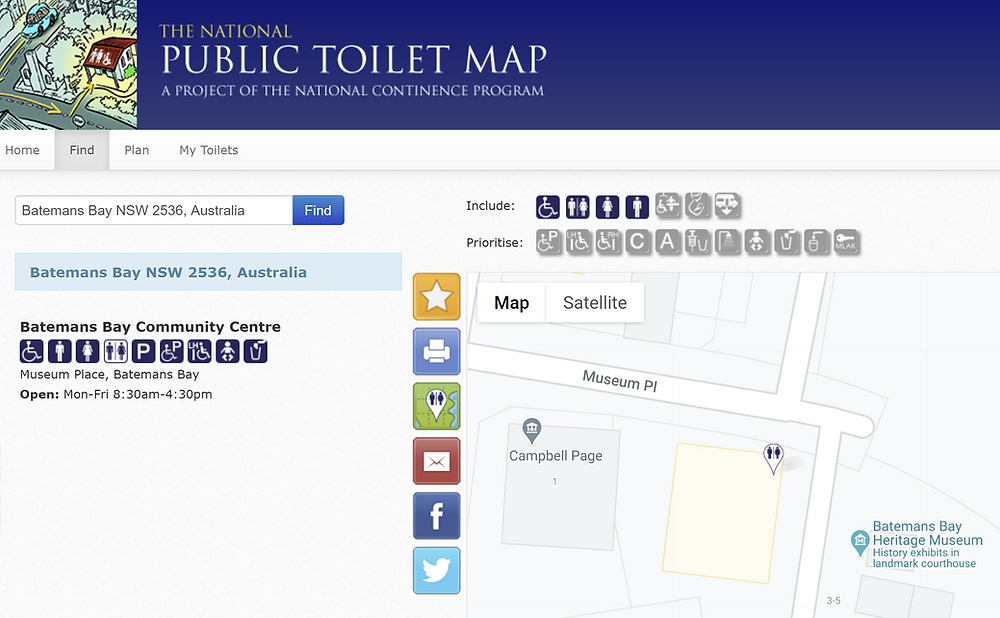Enable the caravan dump point include filter
The height and width of the screenshot is (618, 1000).
(x=727, y=205)
